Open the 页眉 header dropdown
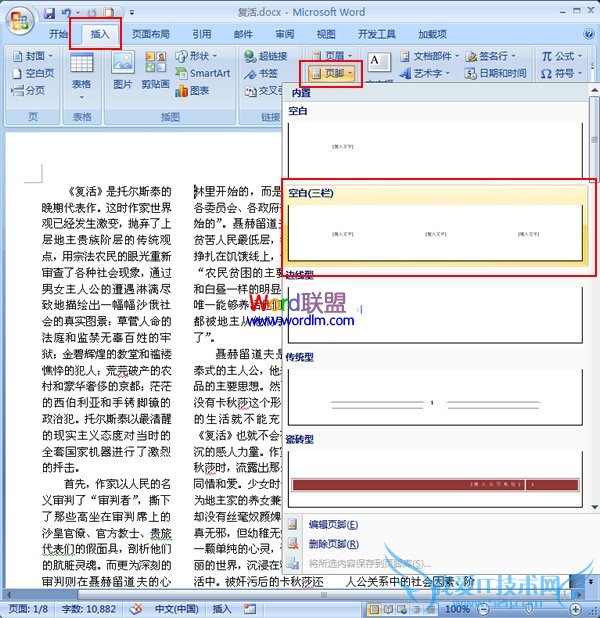The width and height of the screenshot is (600, 618). 332,56
